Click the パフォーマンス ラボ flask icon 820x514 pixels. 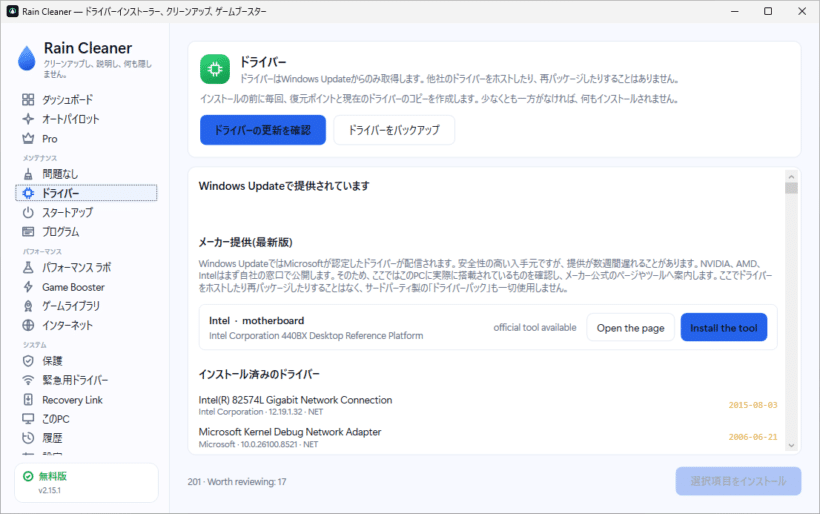pos(28,267)
